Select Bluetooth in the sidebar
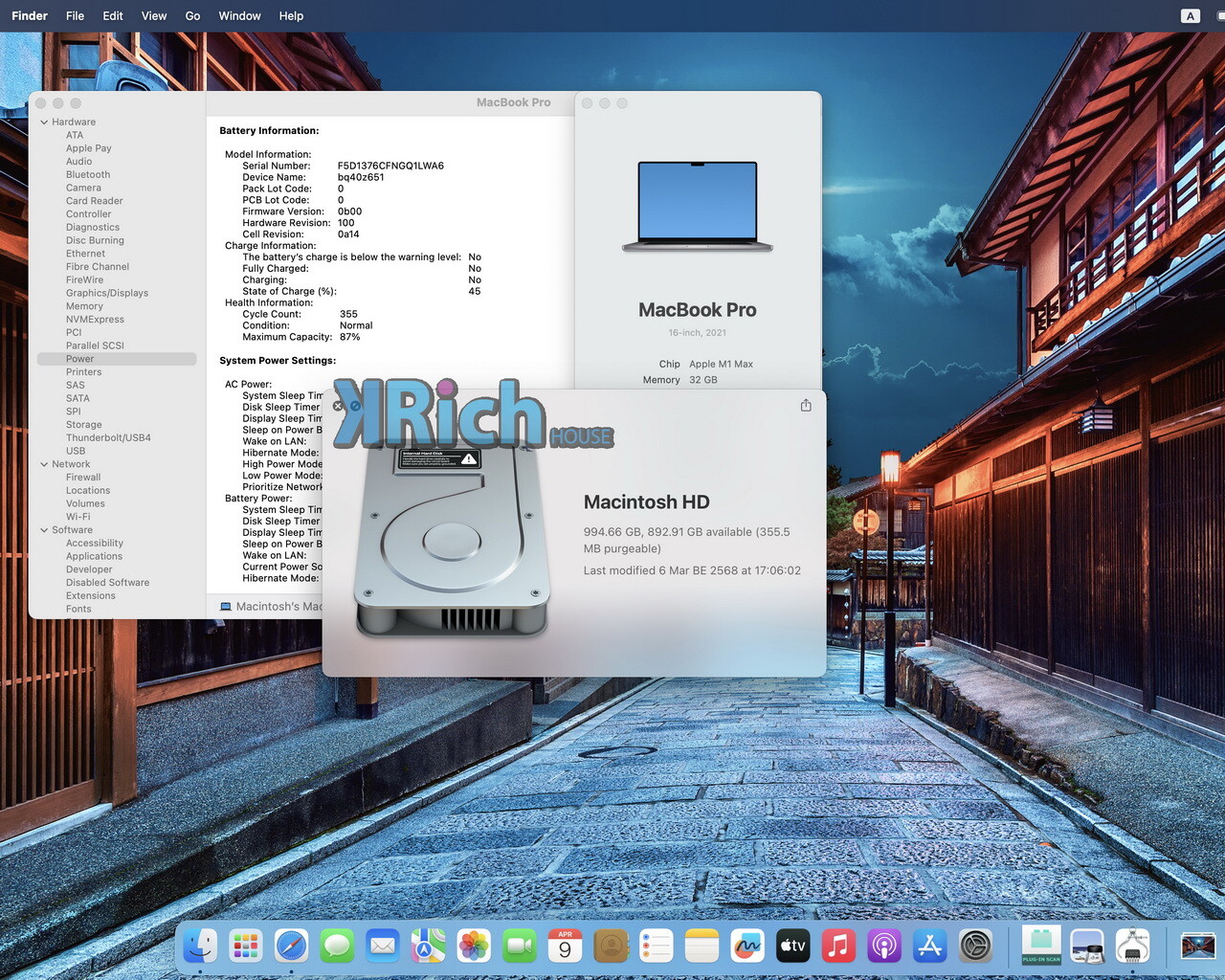1225x980 pixels. [88, 175]
